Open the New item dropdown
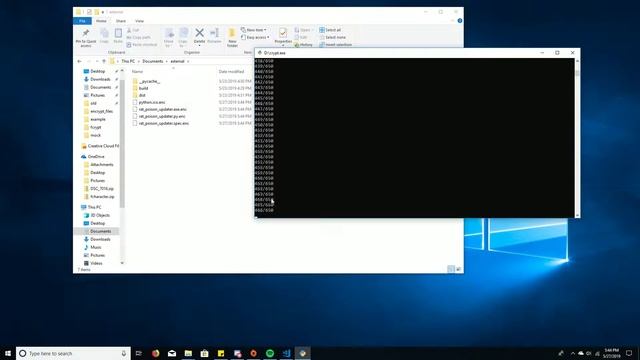The width and height of the screenshot is (640, 360). (253, 30)
